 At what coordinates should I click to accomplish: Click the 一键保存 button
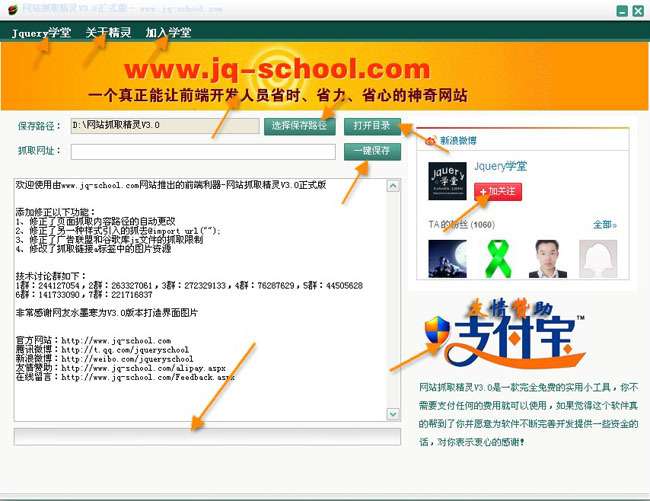click(372, 151)
